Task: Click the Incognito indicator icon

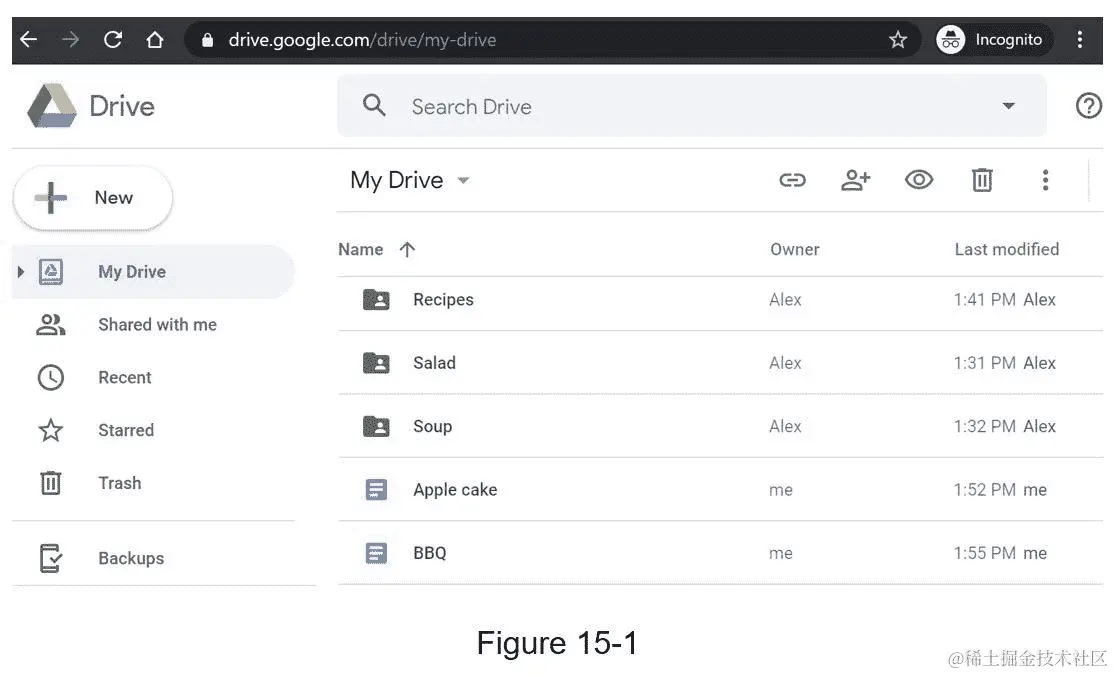Action: [949, 39]
